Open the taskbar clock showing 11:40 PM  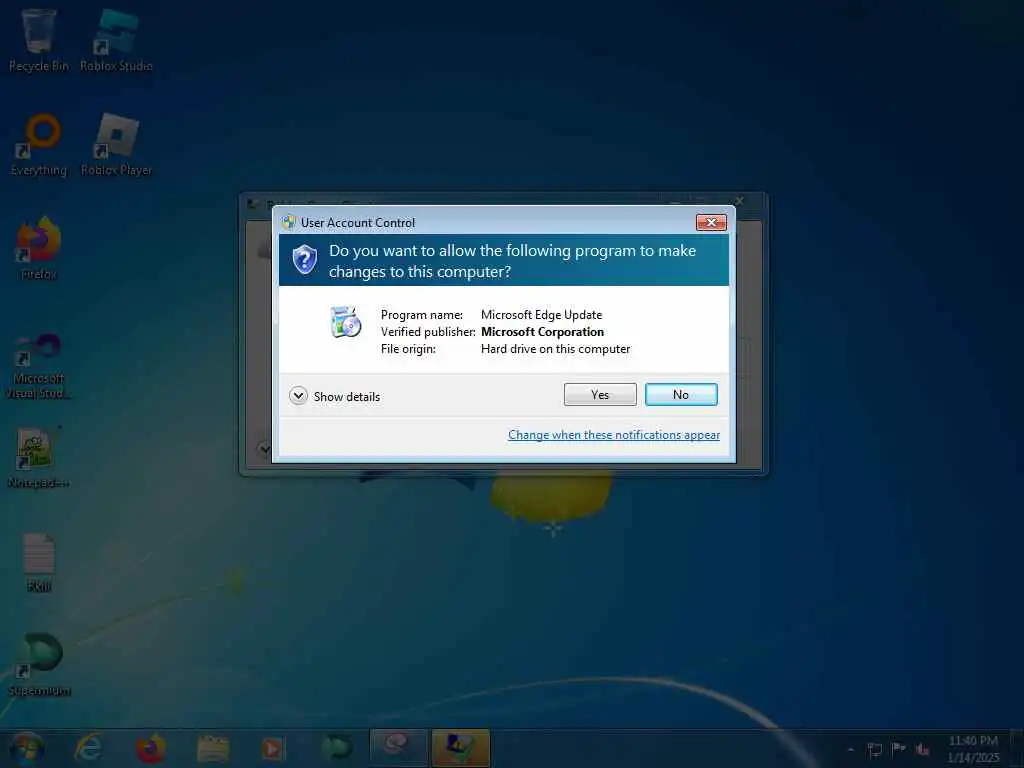(973, 748)
